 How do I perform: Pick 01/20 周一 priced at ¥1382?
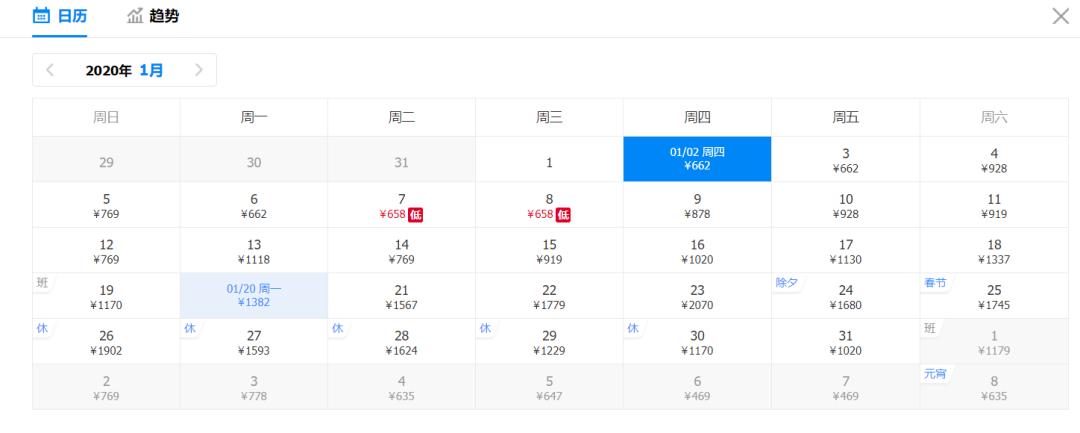point(254,296)
